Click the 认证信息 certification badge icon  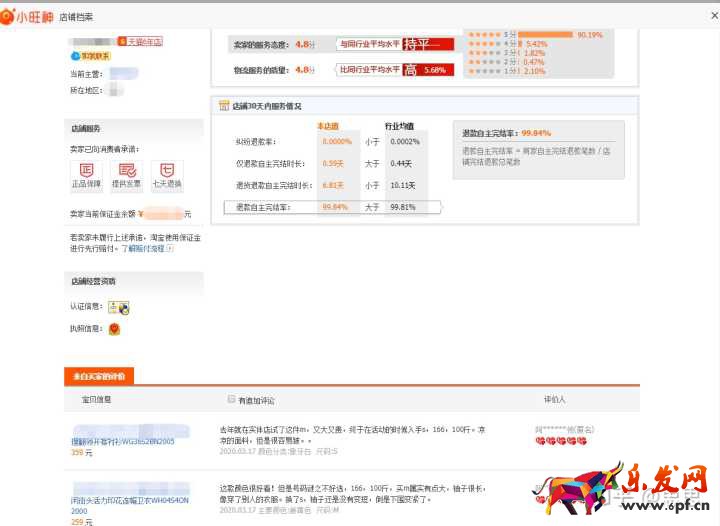coord(118,308)
